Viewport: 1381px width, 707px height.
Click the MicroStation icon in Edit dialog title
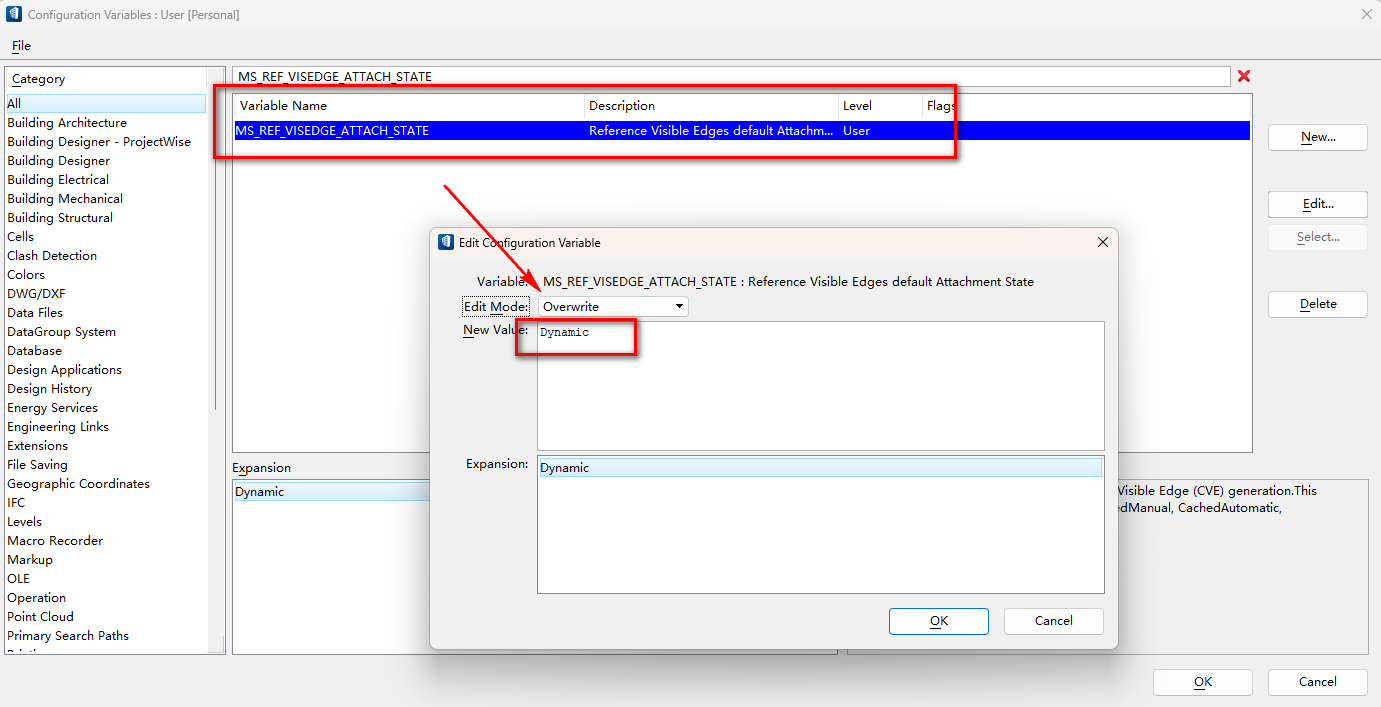tap(446, 242)
